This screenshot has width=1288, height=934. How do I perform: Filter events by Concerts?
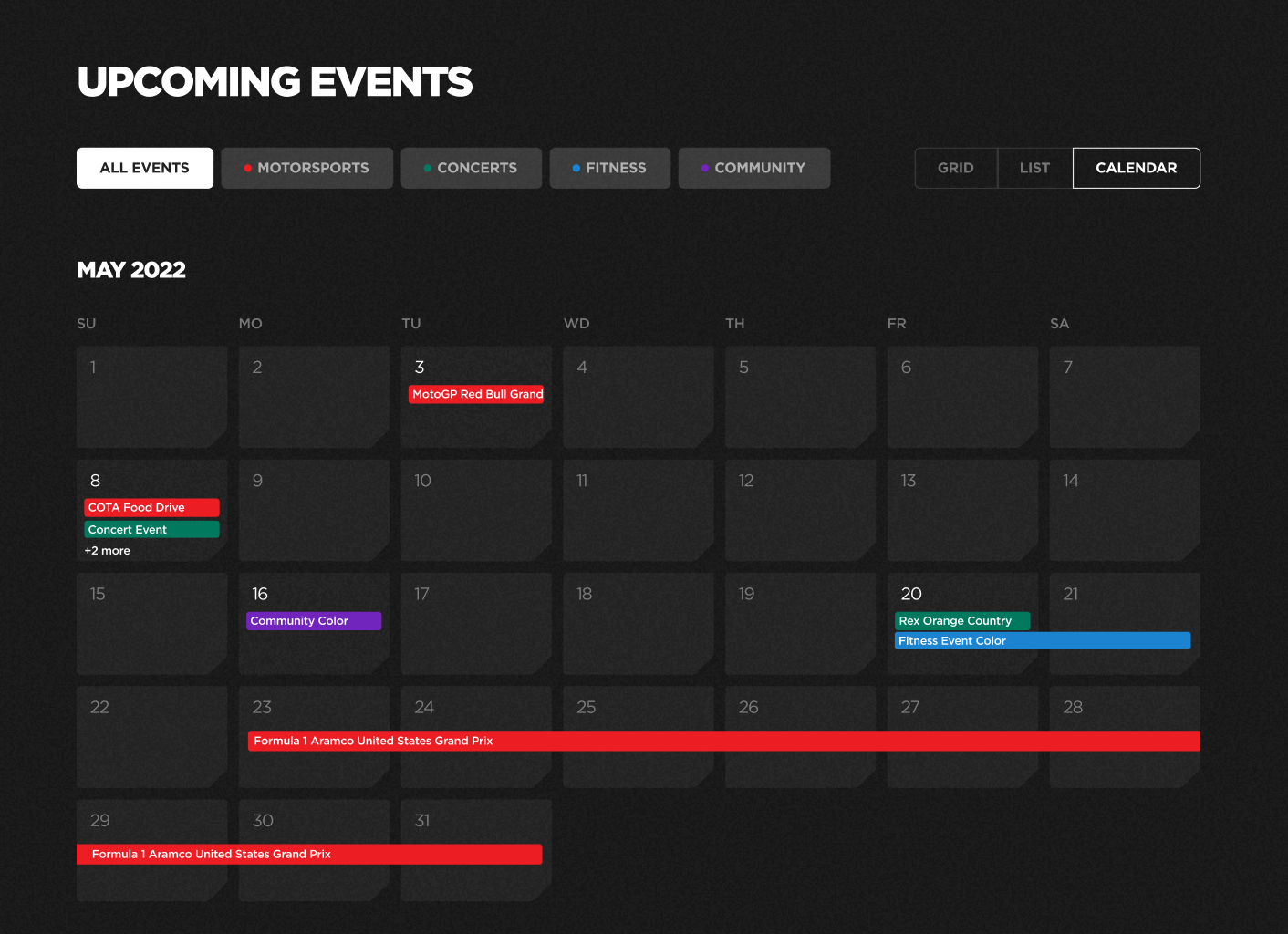click(471, 168)
